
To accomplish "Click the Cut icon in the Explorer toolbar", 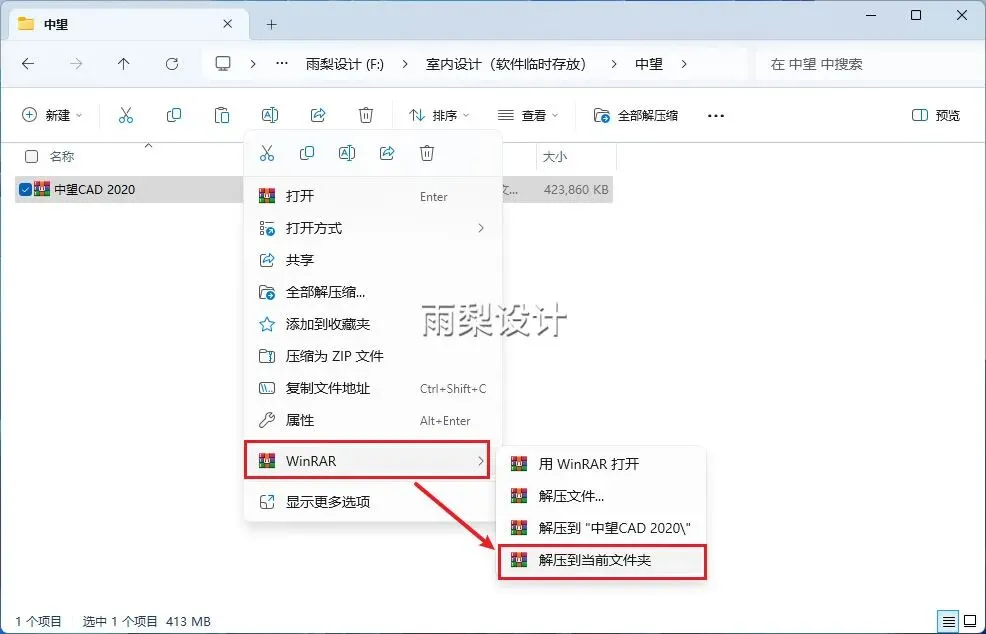I will click(x=126, y=115).
